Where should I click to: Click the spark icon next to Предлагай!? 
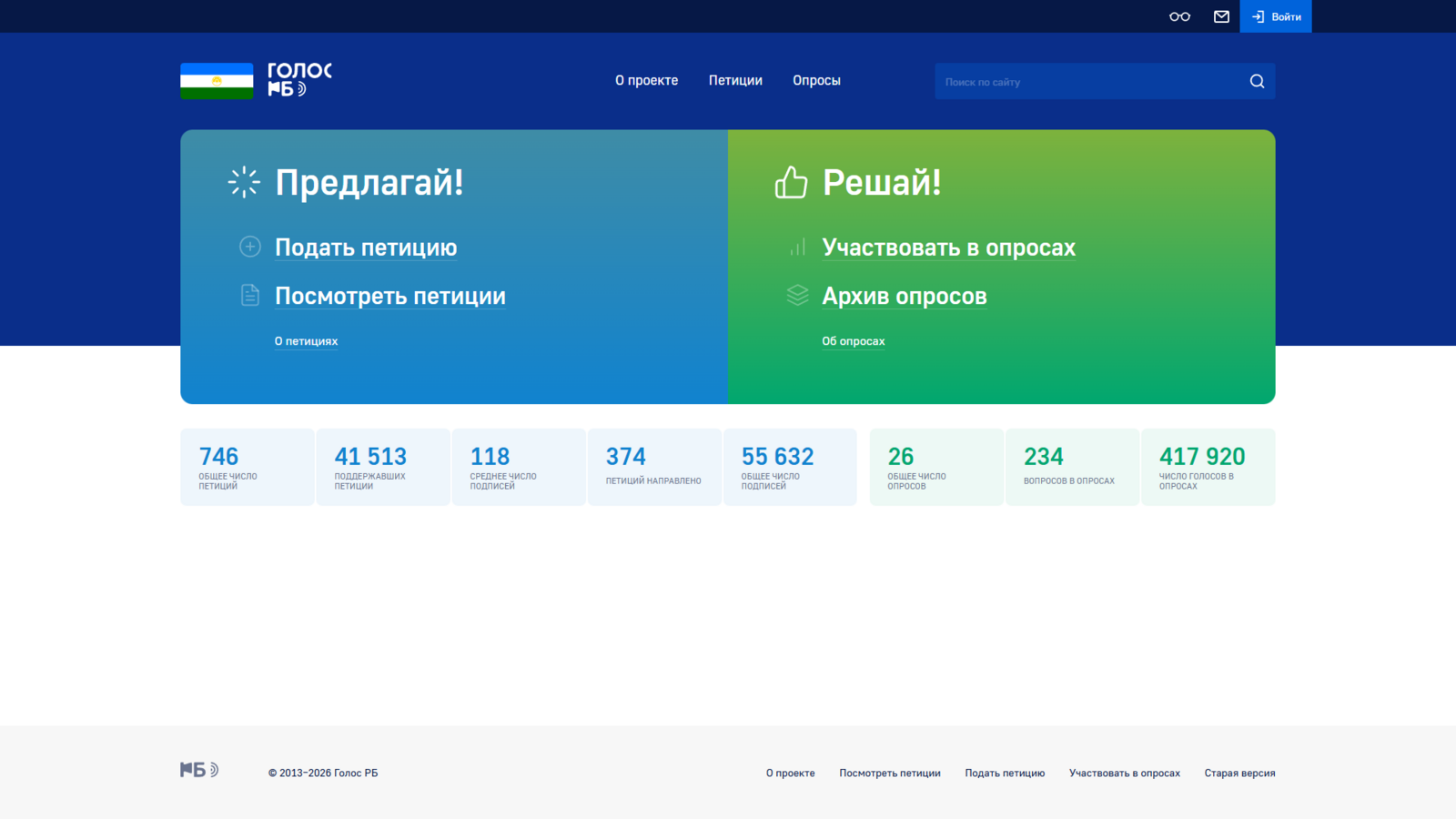coord(243,181)
